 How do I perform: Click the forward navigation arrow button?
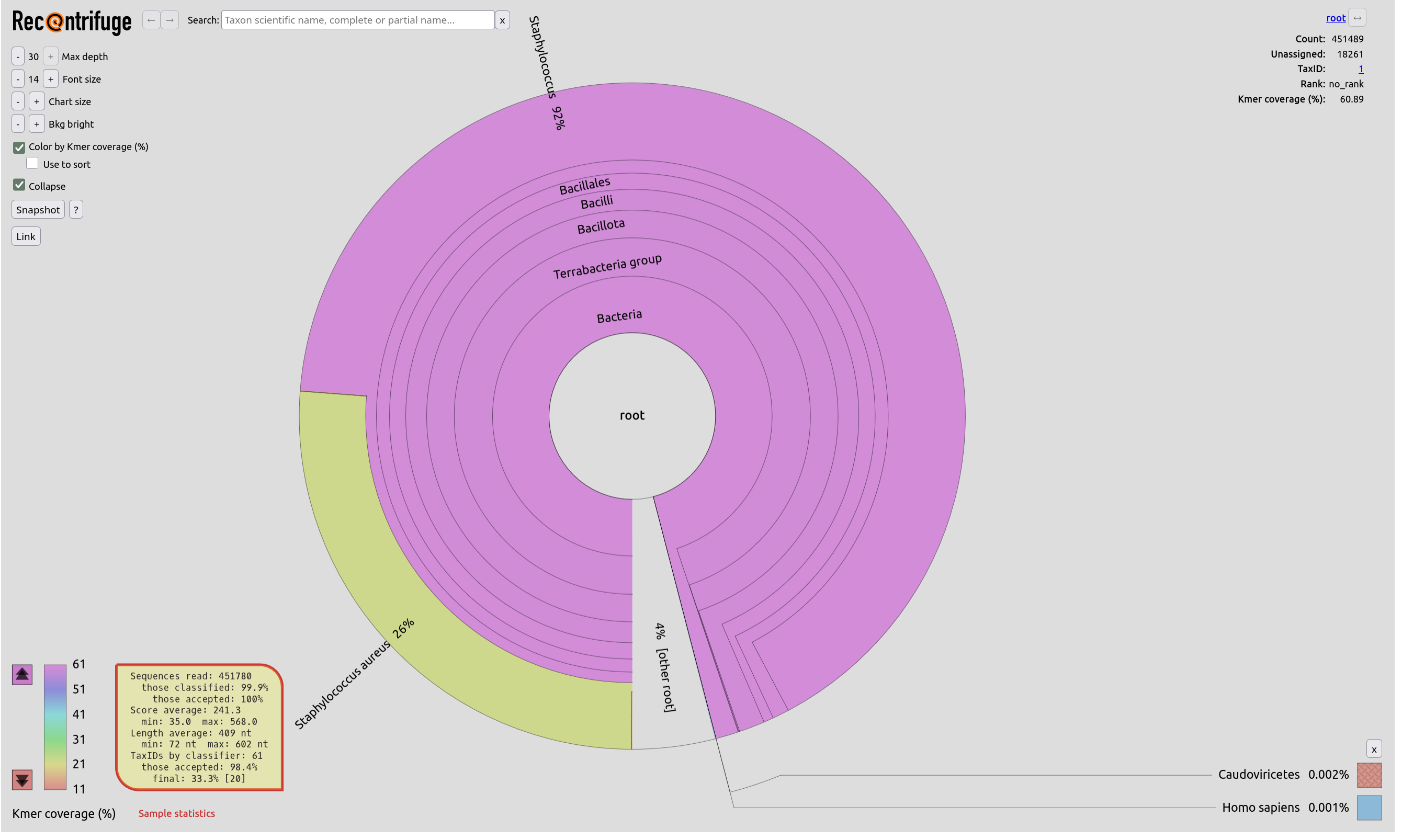pos(170,20)
